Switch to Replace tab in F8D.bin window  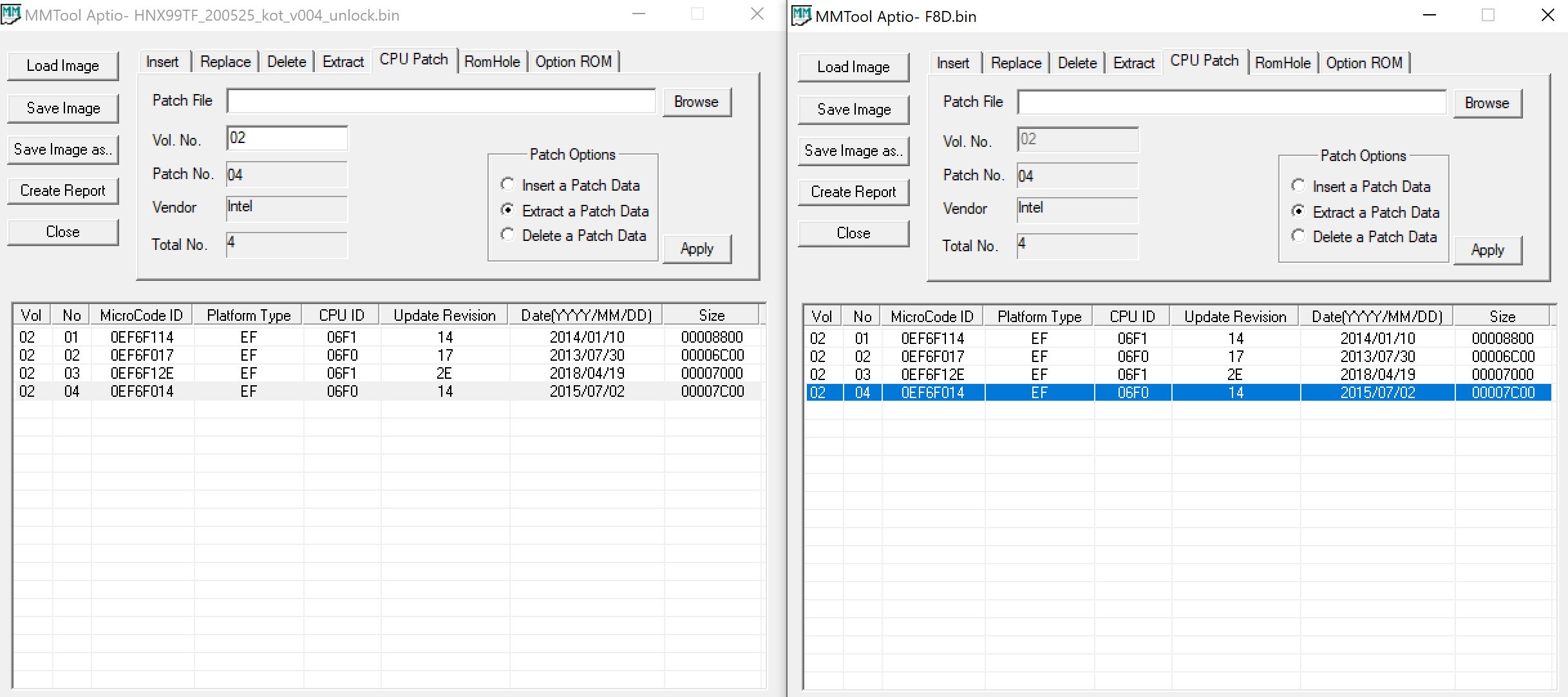[x=1015, y=63]
